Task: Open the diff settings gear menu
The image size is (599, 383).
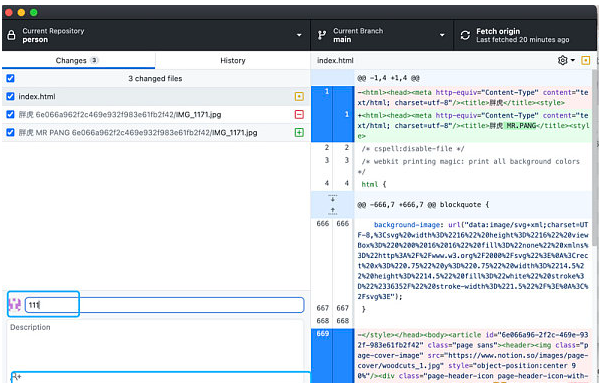Action: (566, 60)
